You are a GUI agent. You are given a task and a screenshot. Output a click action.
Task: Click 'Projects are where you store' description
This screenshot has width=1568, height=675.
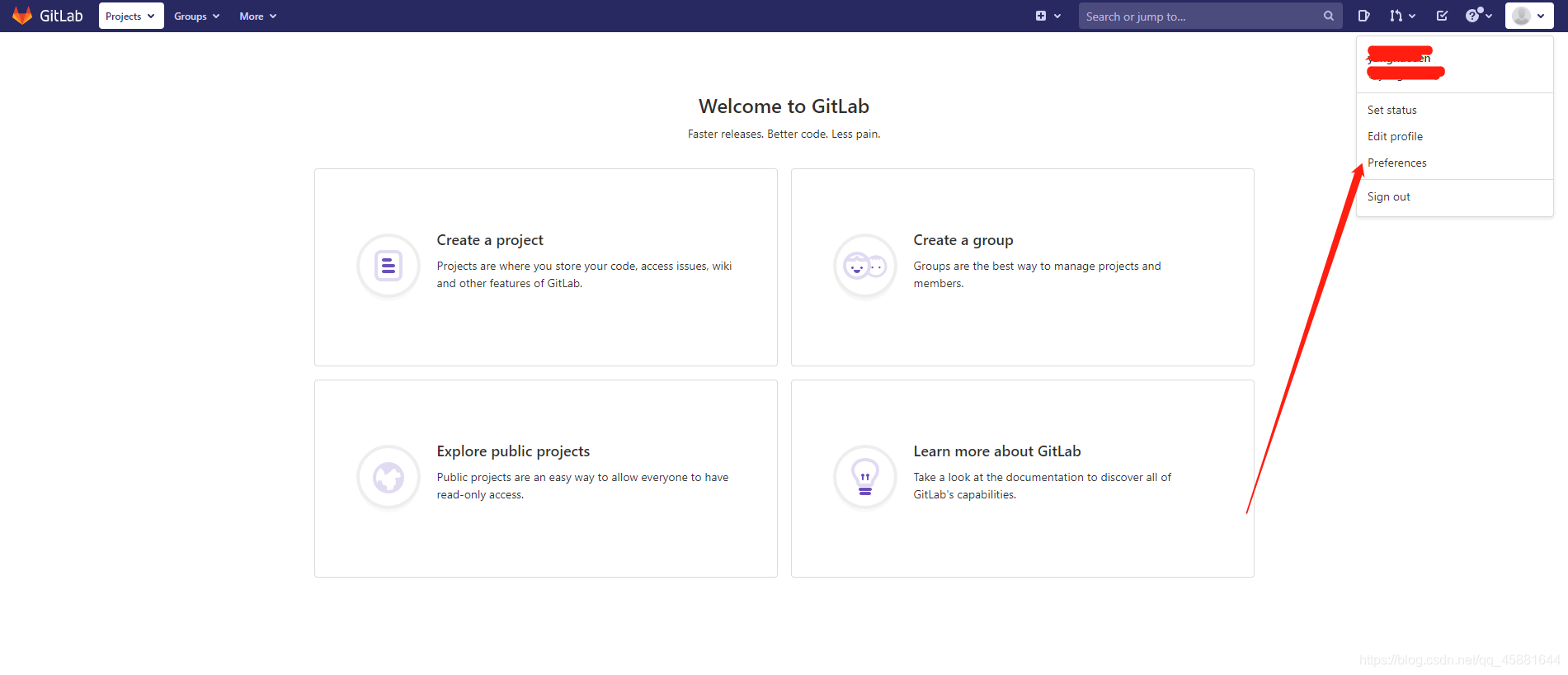pos(584,275)
